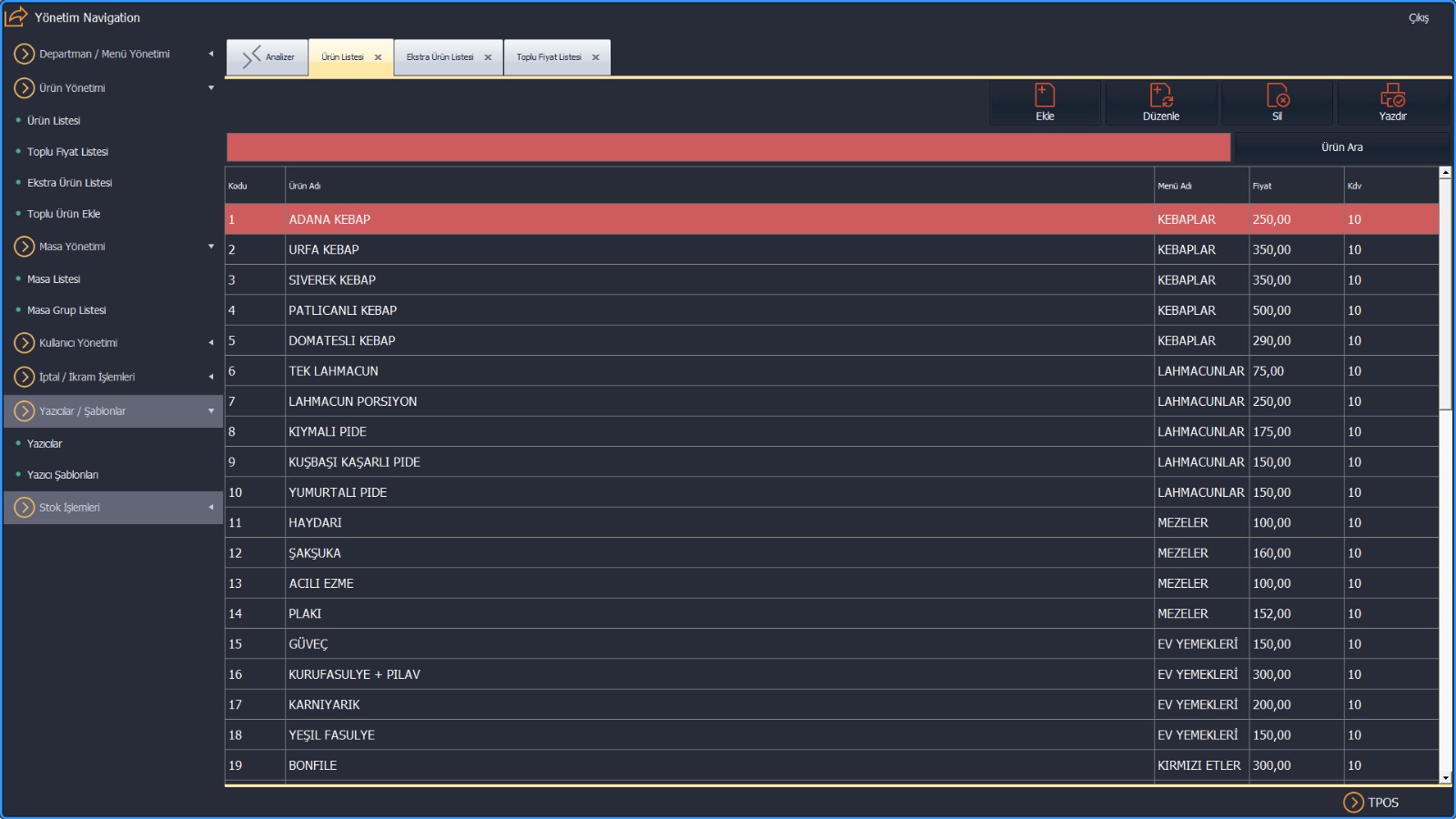Click the Yönetim Navigation share icon

pos(16,17)
